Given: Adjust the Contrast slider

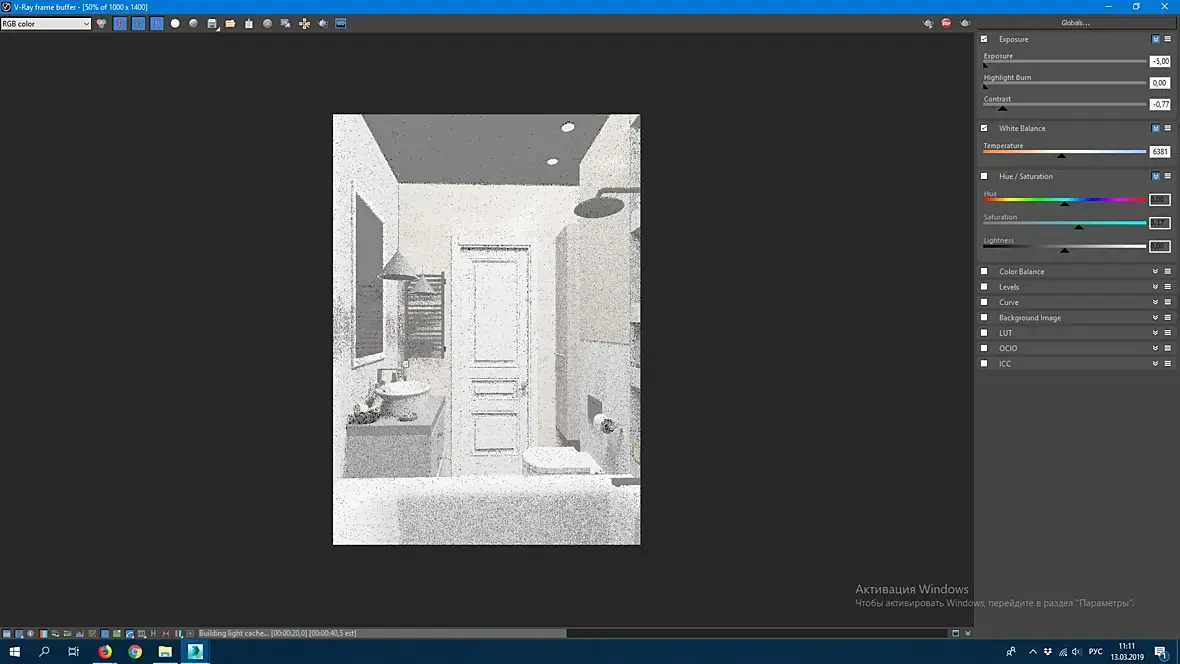Looking at the screenshot, I should 1064,105.
